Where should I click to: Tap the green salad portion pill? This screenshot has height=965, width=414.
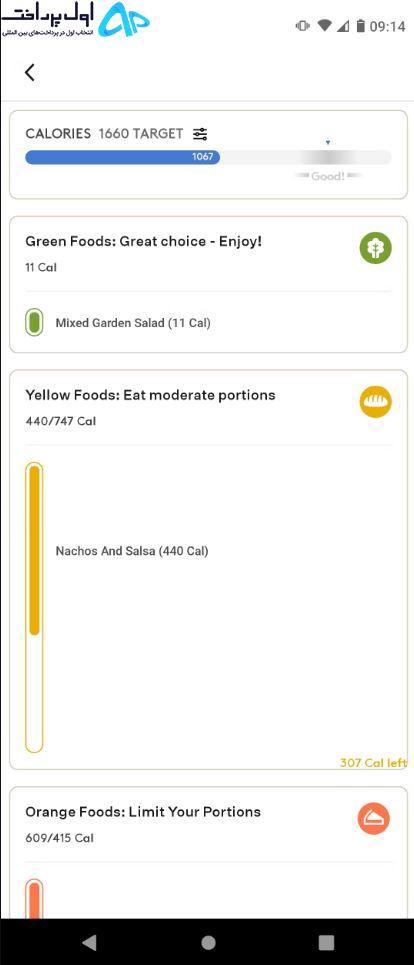[x=34, y=322]
